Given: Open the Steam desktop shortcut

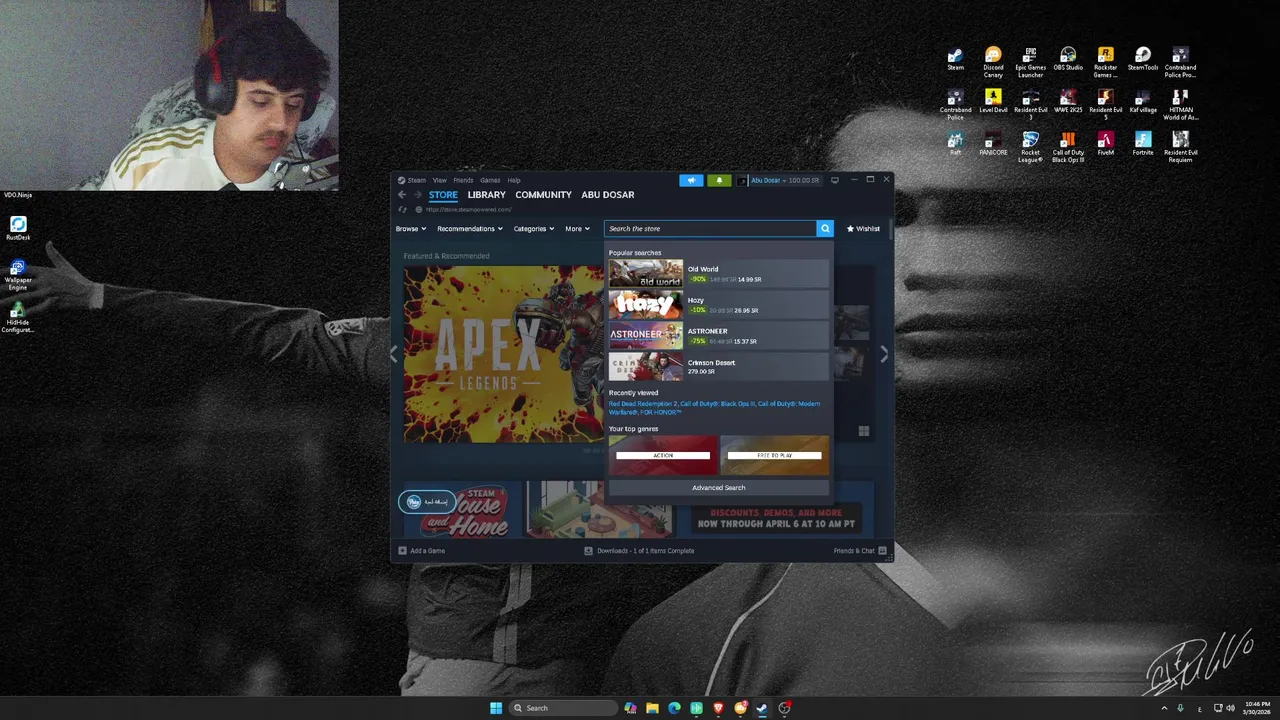Looking at the screenshot, I should point(956,59).
